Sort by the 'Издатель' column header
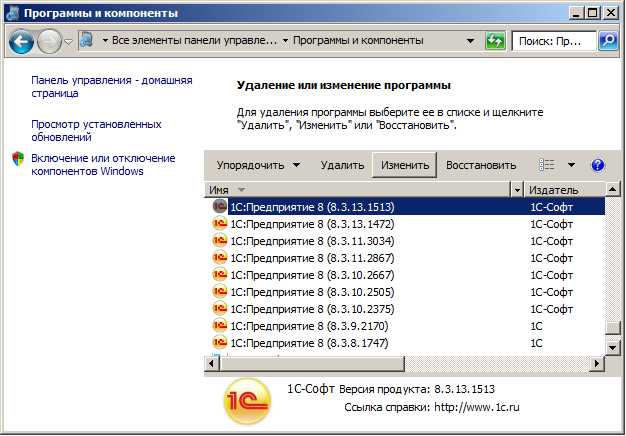Image resolution: width=626 pixels, height=436 pixels. (565, 190)
